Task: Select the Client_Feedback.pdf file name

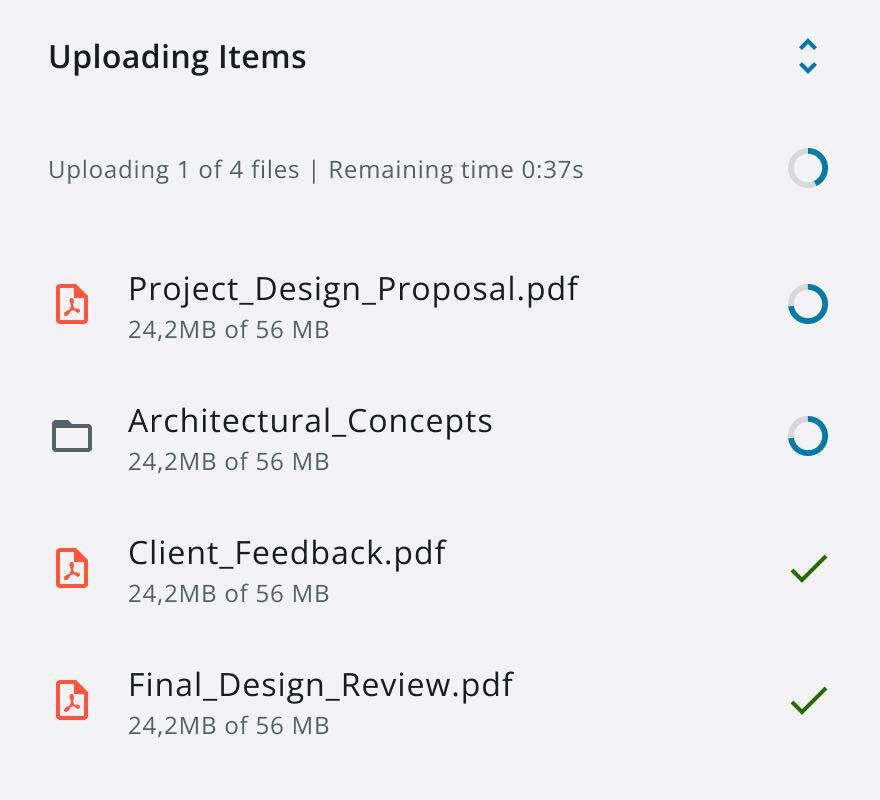Action: click(287, 553)
